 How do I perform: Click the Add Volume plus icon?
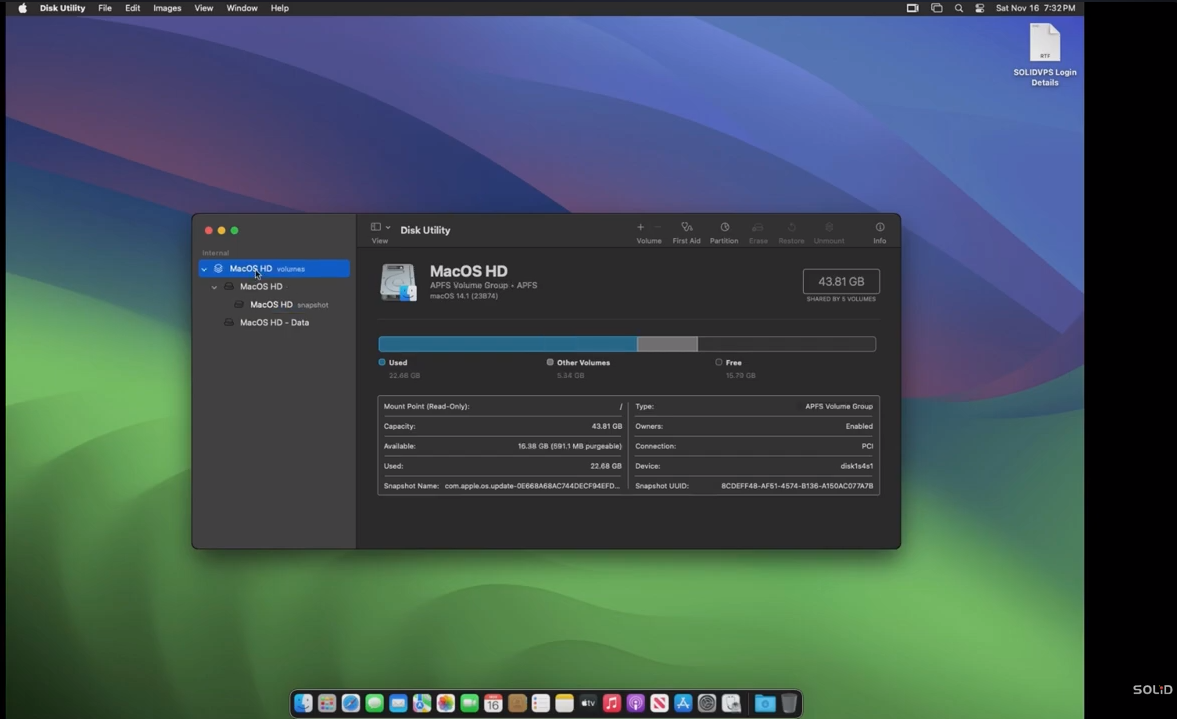[640, 227]
